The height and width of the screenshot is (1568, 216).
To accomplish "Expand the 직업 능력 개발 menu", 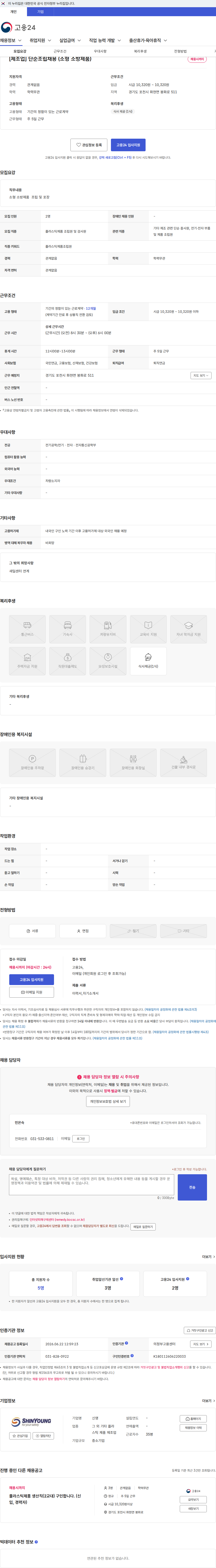I will point(104,41).
